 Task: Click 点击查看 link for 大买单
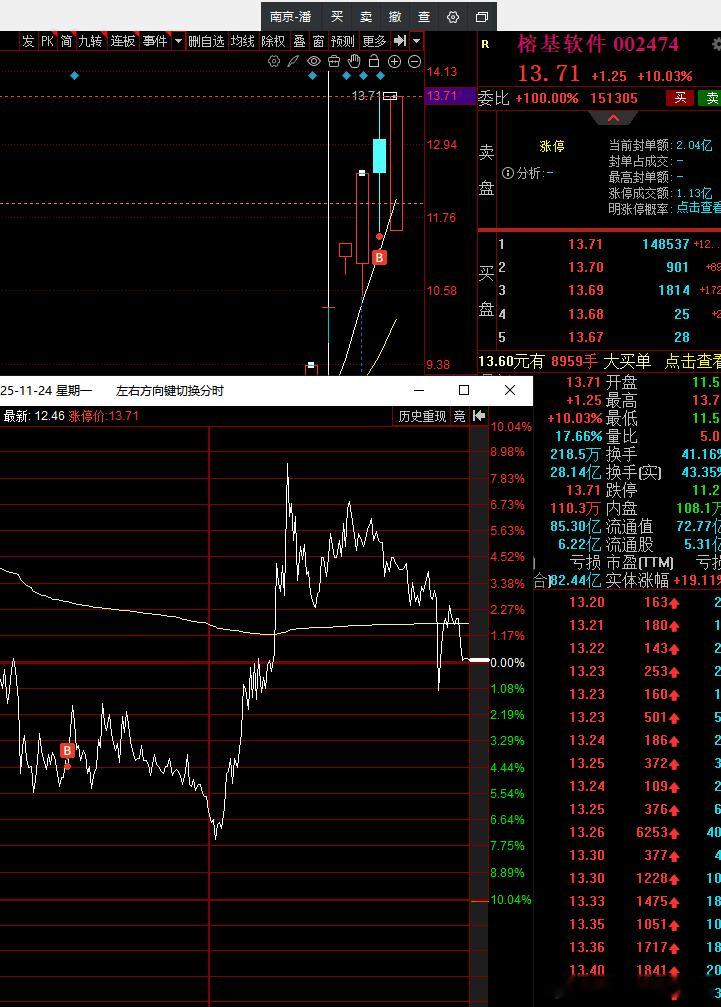(692, 361)
